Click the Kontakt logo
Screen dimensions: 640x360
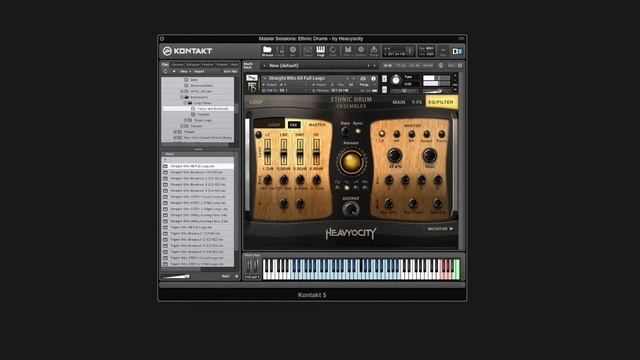188,51
